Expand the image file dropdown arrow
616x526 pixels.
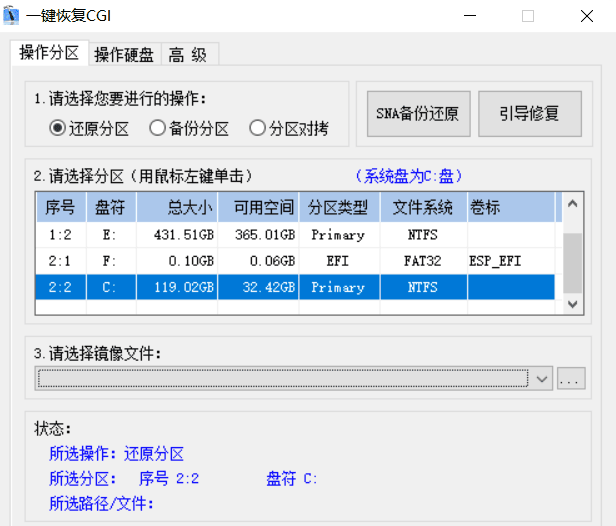tap(542, 379)
